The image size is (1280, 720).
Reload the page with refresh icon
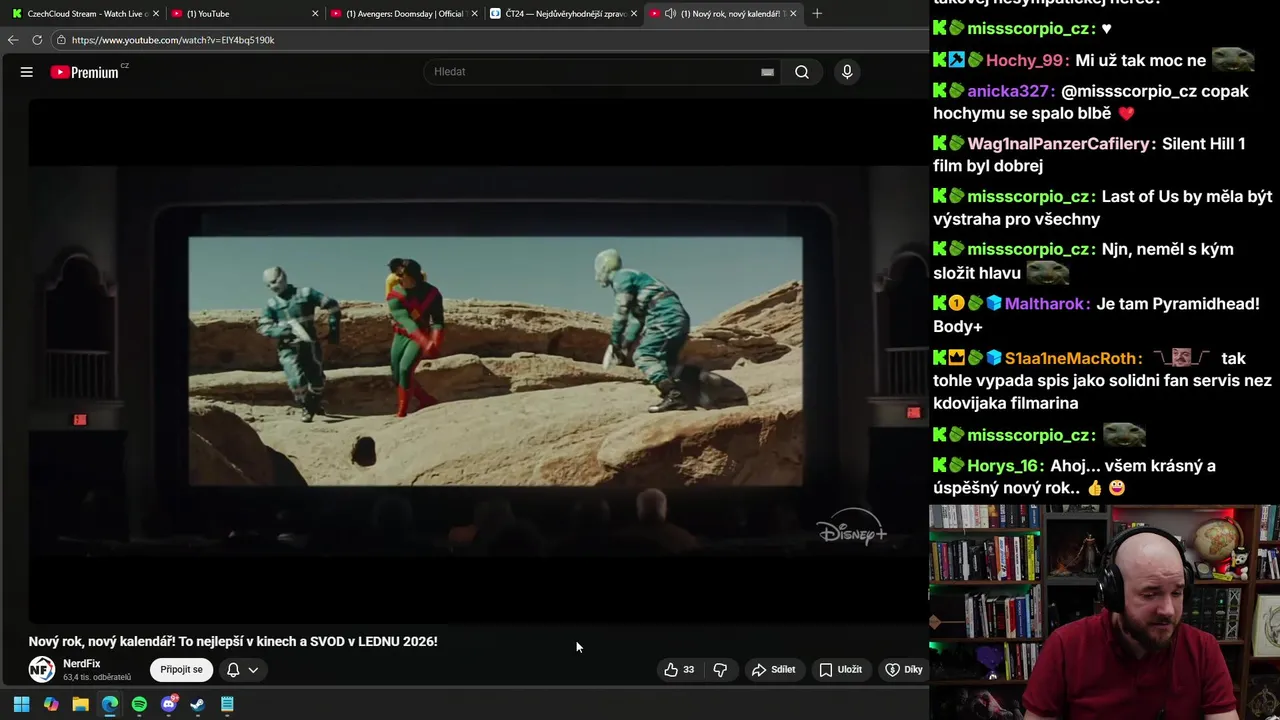[37, 40]
